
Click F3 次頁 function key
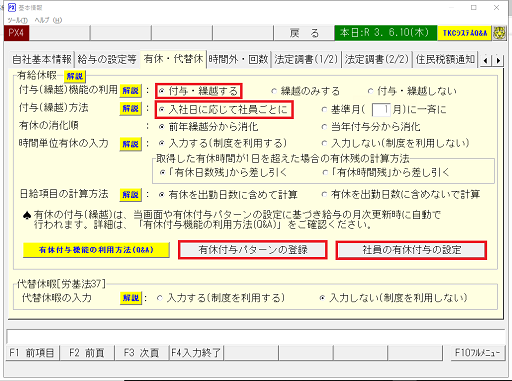(x=142, y=353)
